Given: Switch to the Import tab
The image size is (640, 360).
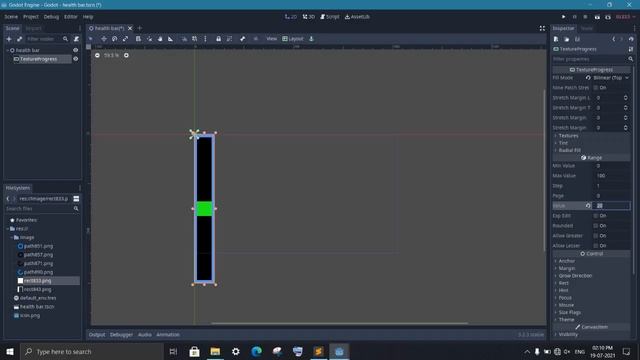Looking at the screenshot, I should pyautogui.click(x=33, y=28).
